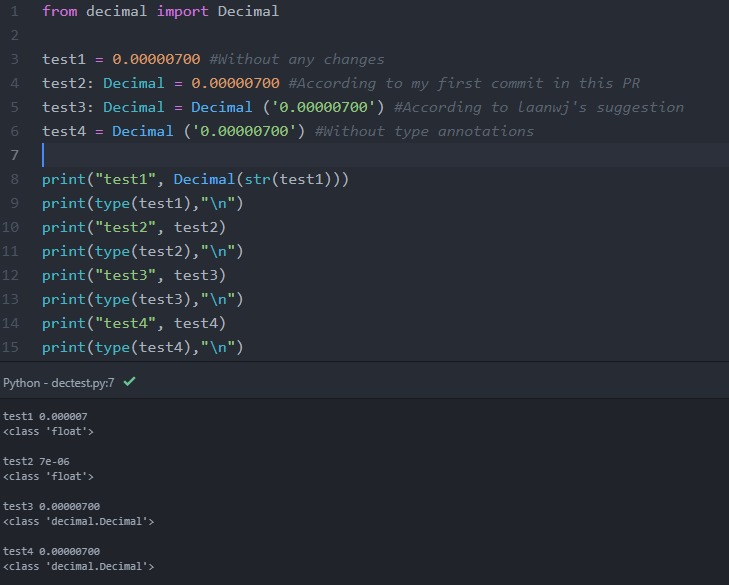Click <class 'decimal.Decimal'> under test3 output
Screen dimensions: 729x585
[x=79, y=521]
